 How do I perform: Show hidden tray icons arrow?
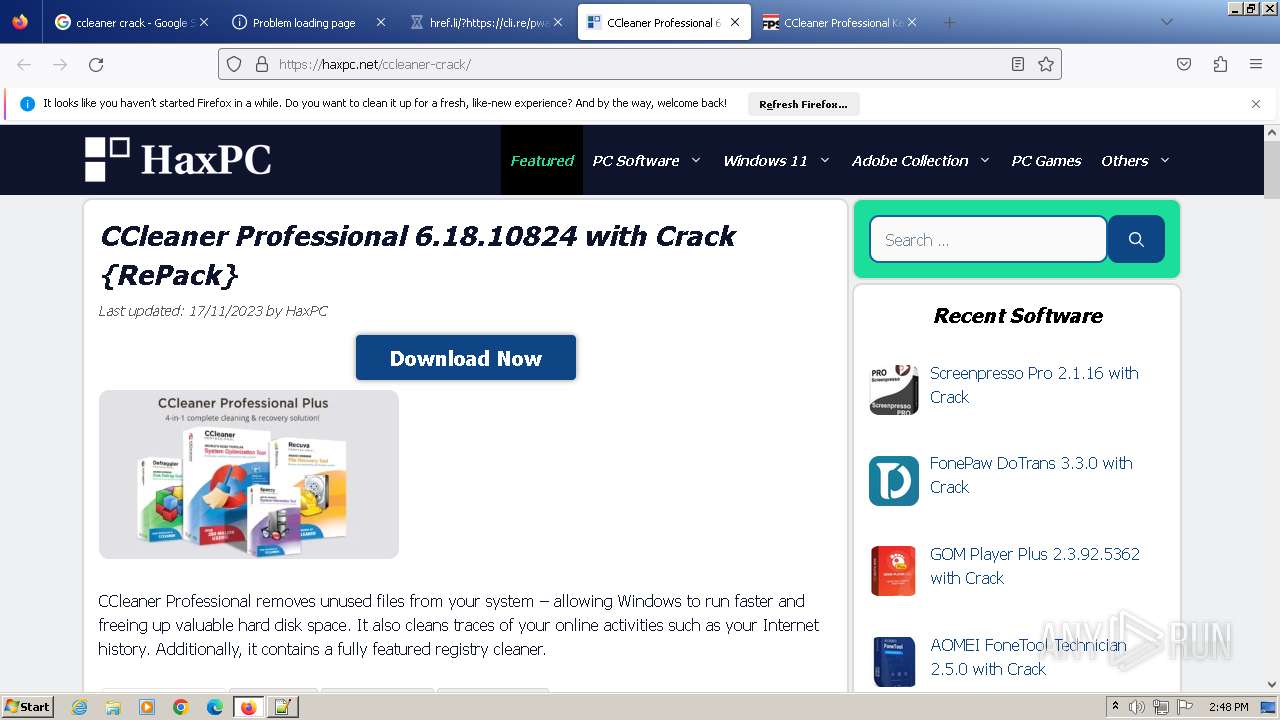point(1116,707)
